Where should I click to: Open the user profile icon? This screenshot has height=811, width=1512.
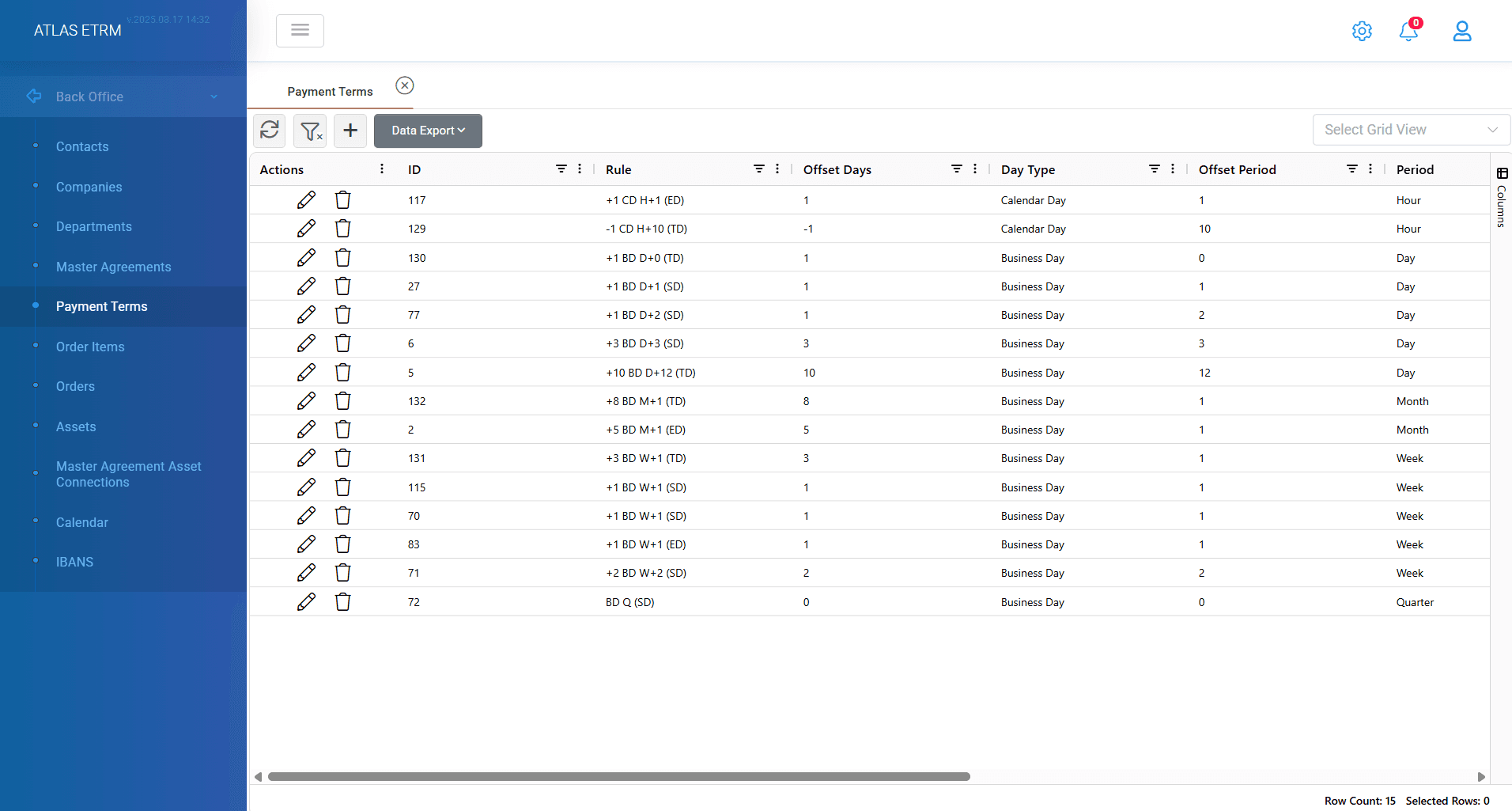coord(1462,31)
